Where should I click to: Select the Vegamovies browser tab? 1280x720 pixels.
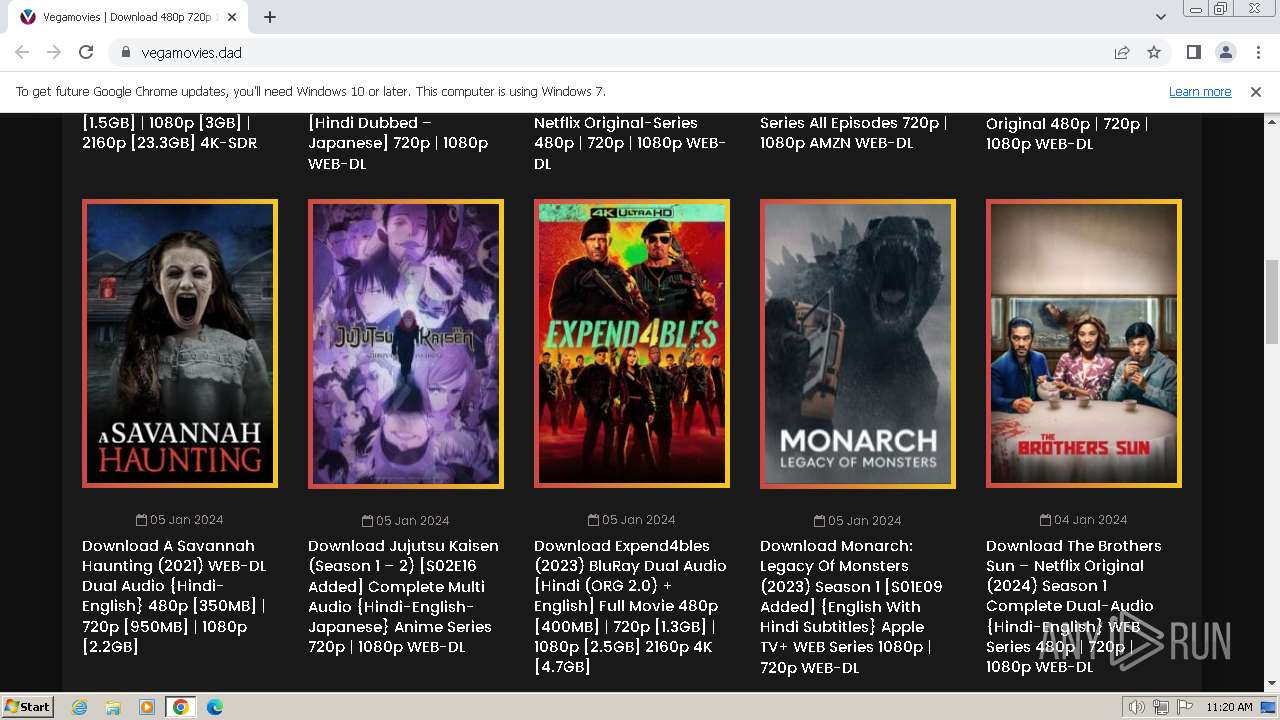point(128,17)
